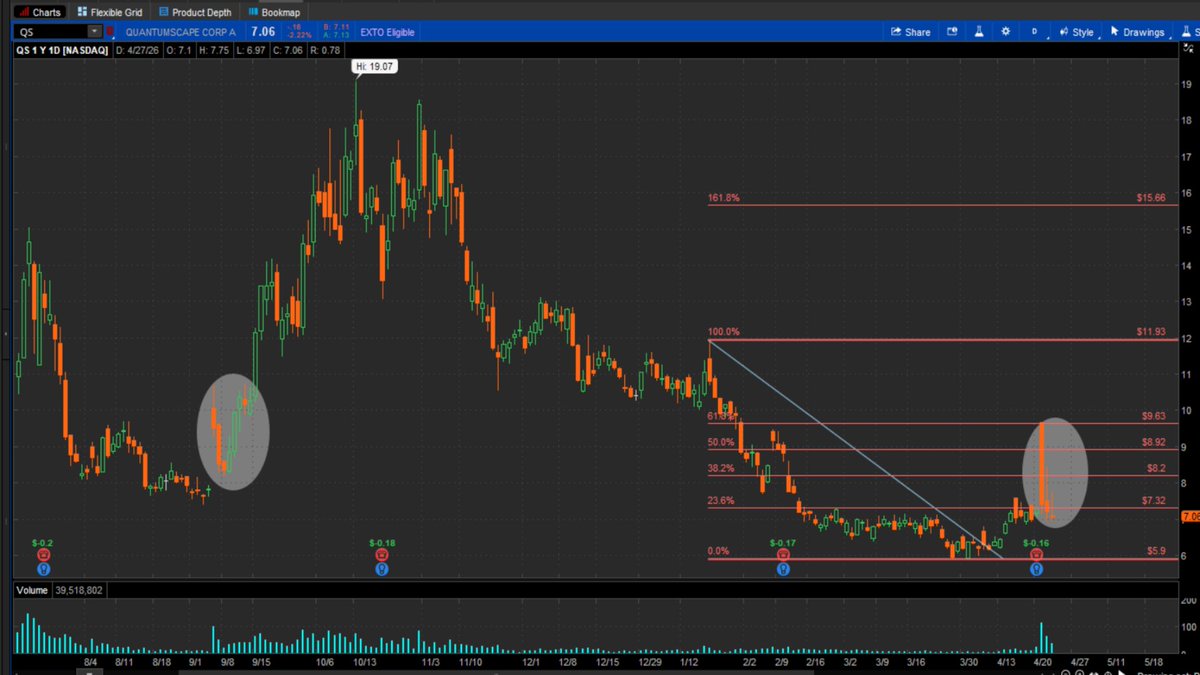Image resolution: width=1200 pixels, height=675 pixels.
Task: Open the D aggregation period dropdown
Action: coord(1034,32)
